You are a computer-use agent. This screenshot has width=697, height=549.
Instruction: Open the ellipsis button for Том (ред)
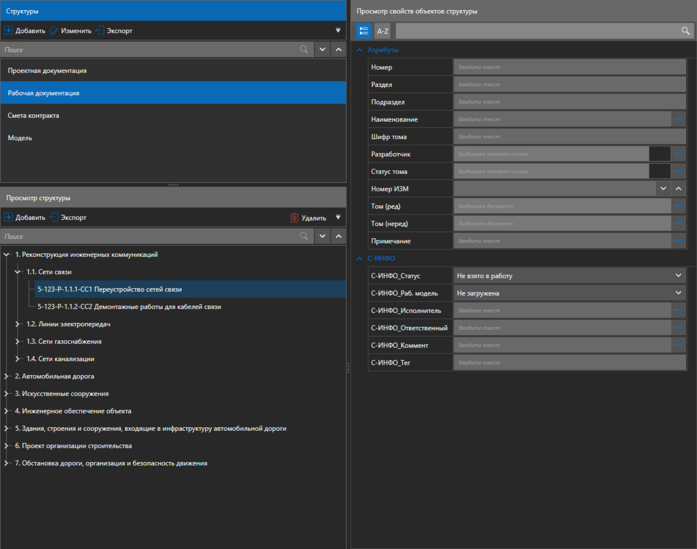[x=679, y=207]
